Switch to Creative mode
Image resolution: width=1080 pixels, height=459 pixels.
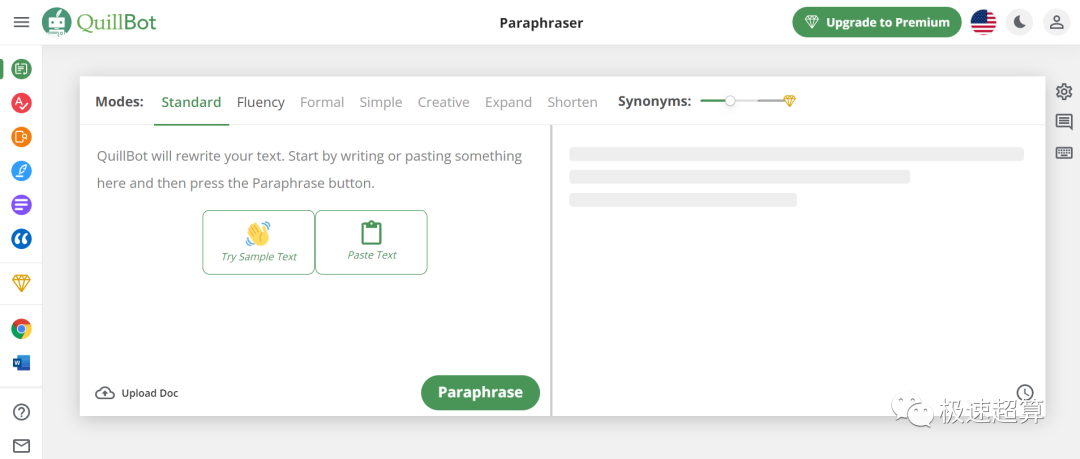[x=443, y=102]
